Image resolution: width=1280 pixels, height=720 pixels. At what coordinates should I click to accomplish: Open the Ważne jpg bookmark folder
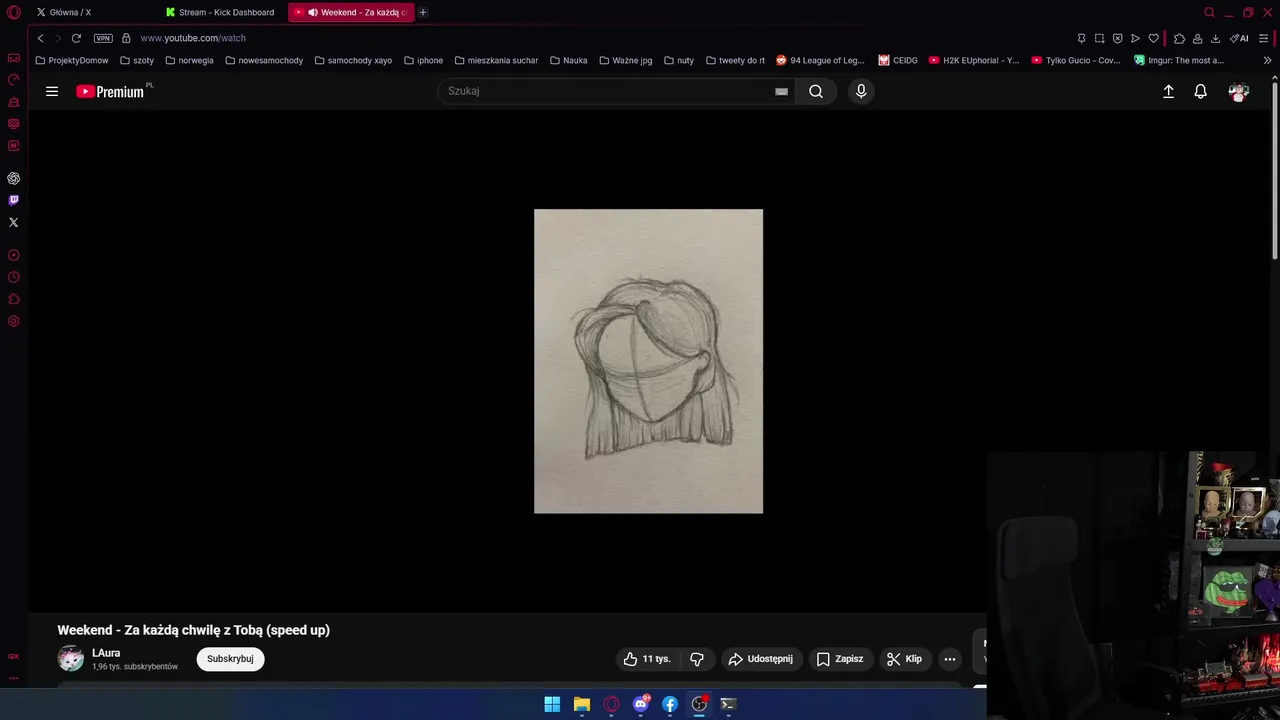click(x=626, y=60)
